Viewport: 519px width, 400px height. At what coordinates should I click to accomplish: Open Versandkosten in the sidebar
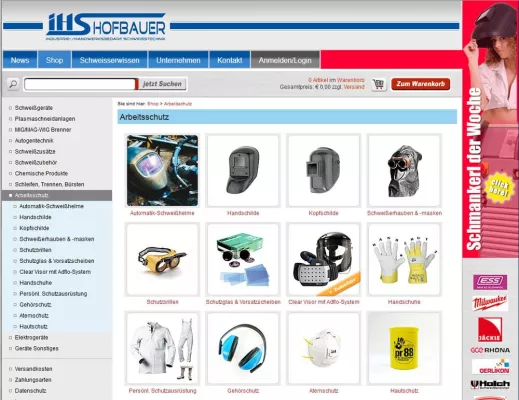(33, 369)
